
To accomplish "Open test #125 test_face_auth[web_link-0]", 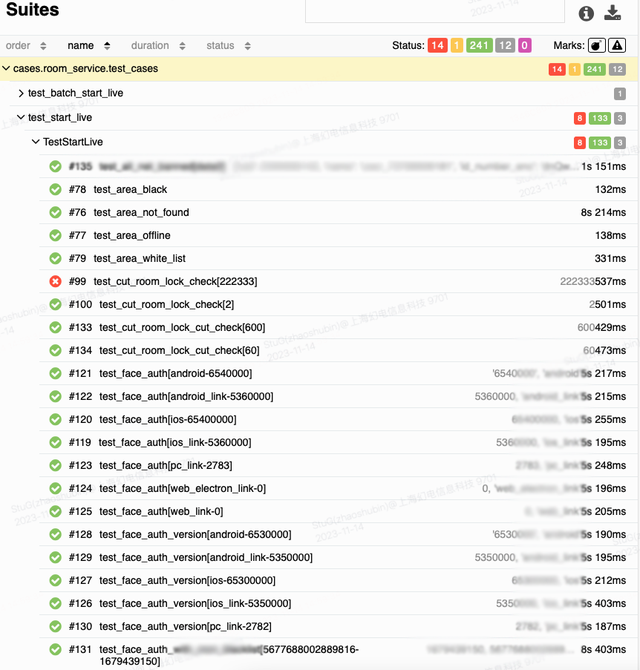I will [x=338, y=511].
